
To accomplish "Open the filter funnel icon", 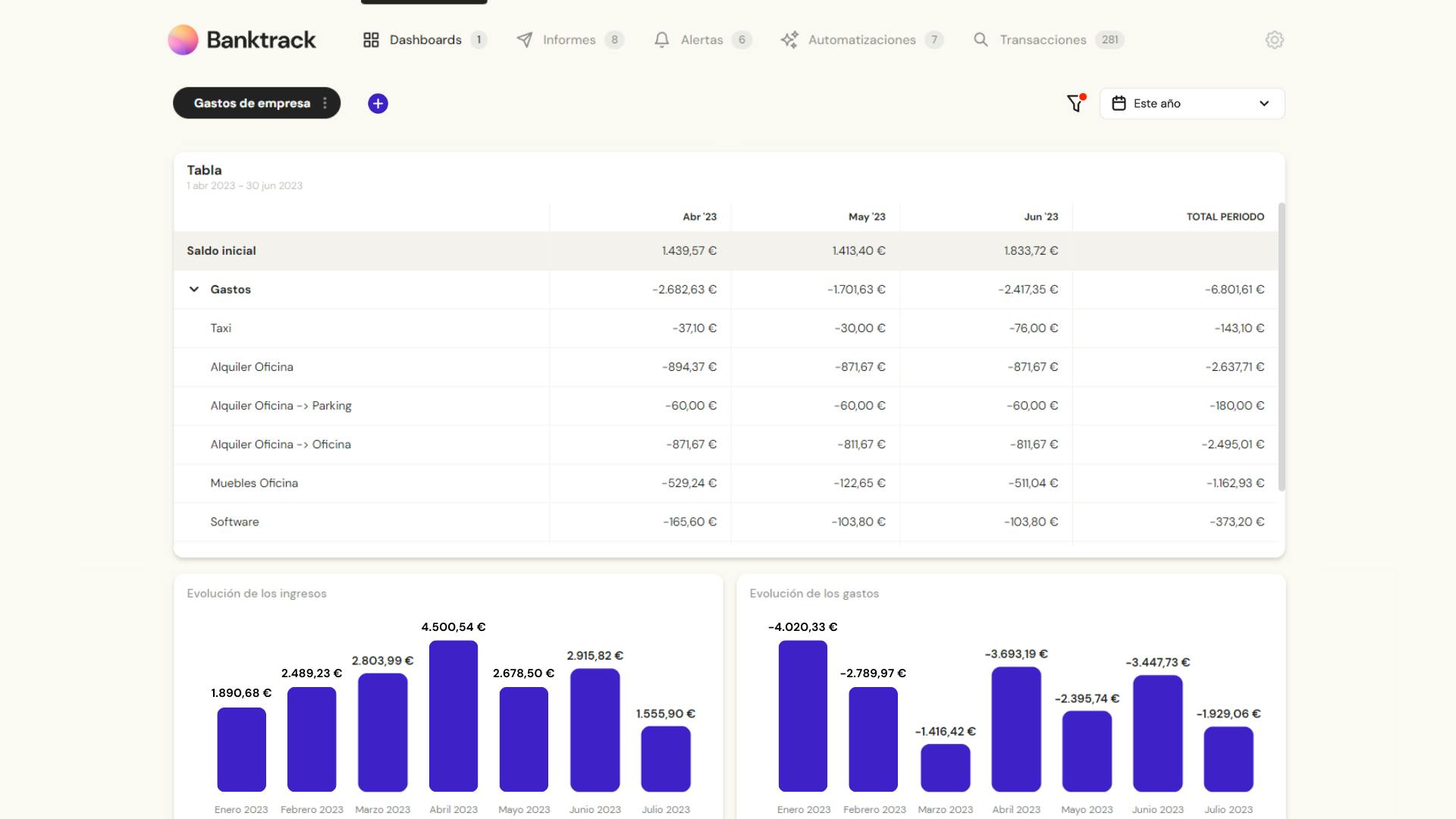I will (x=1075, y=103).
